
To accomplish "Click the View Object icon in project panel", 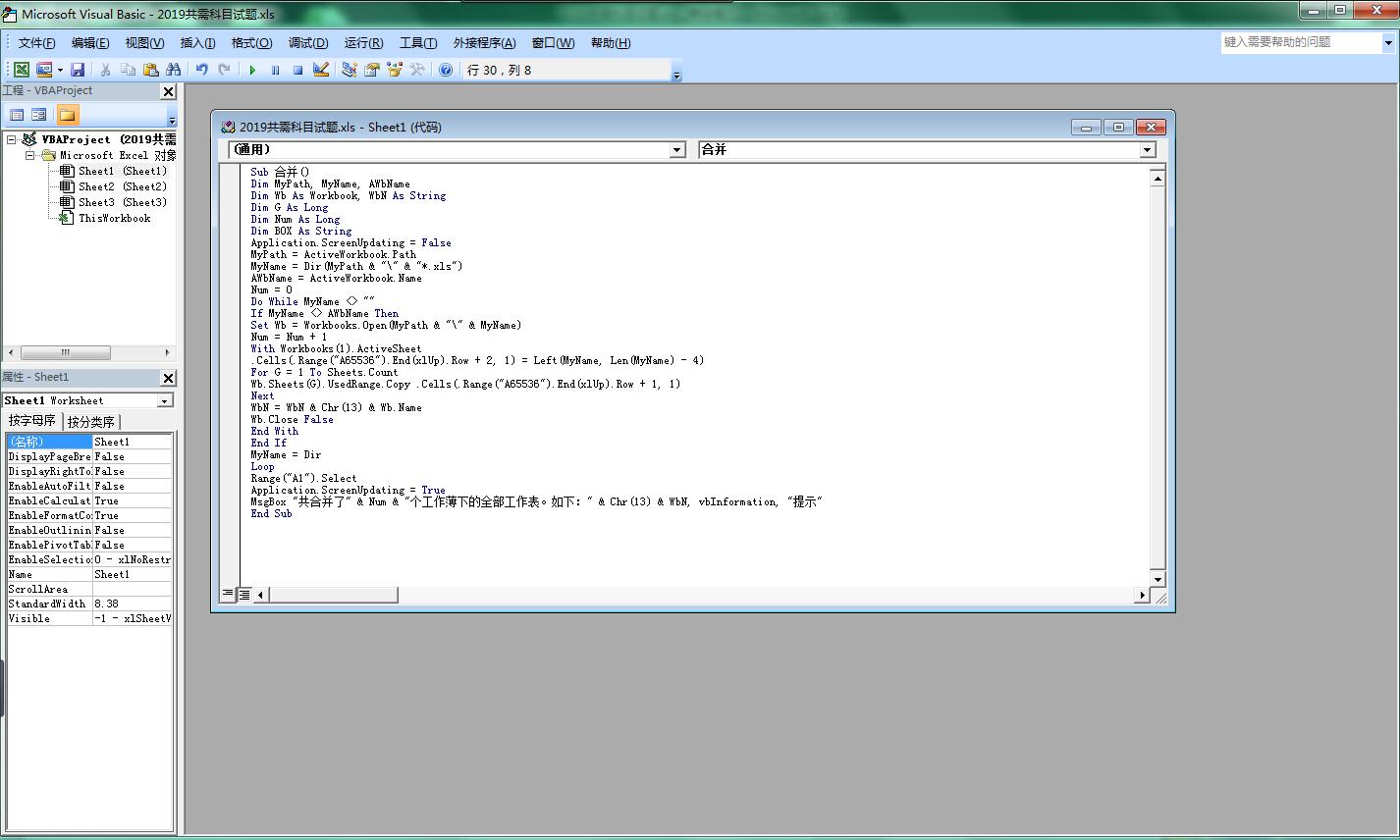I will click(x=39, y=115).
